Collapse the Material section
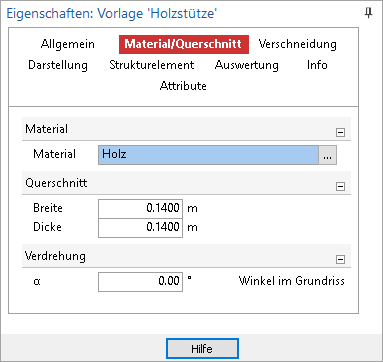This screenshot has height=362, width=383. tap(340, 133)
